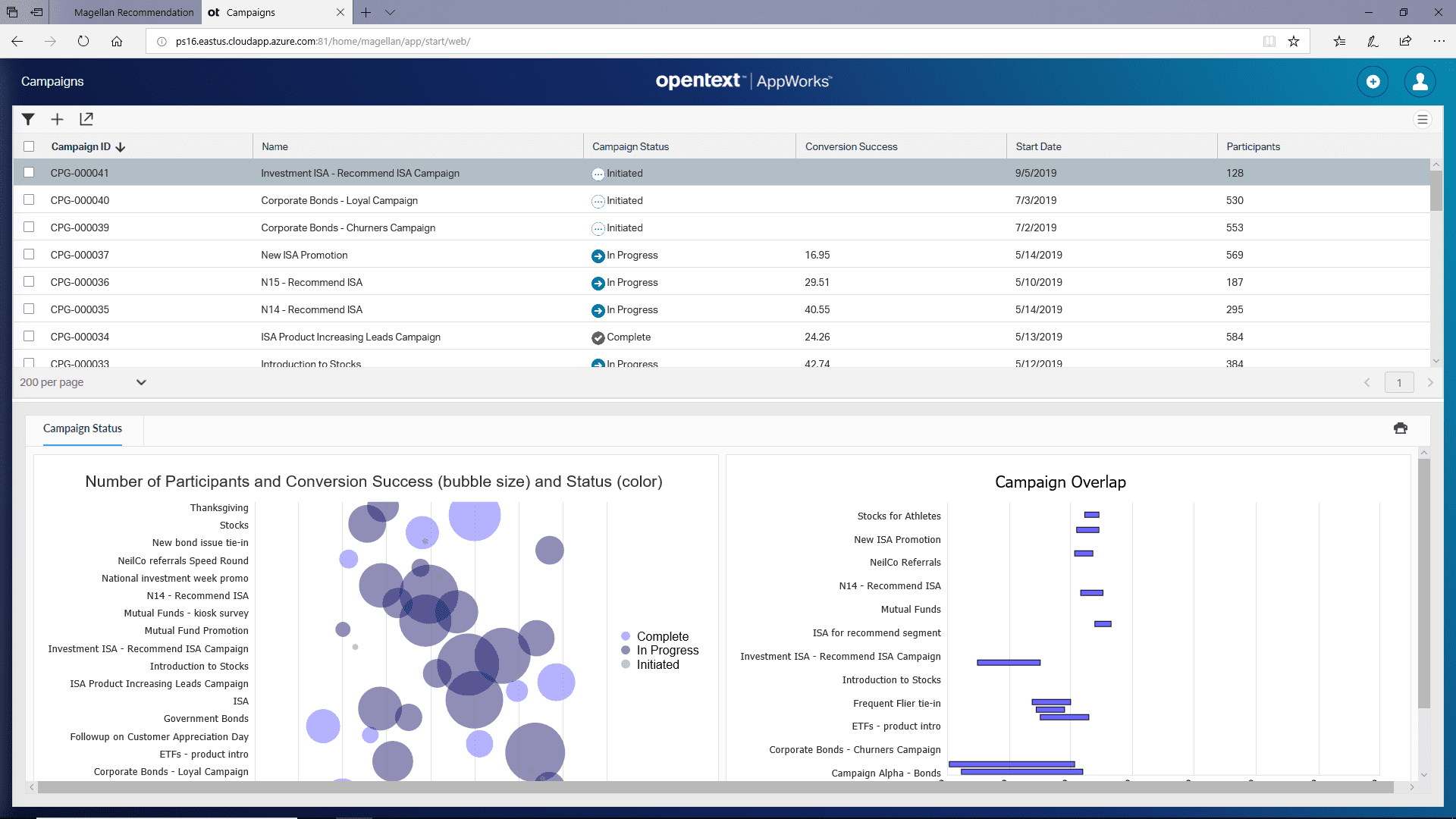
Task: Open list in new window icon
Action: [86, 119]
